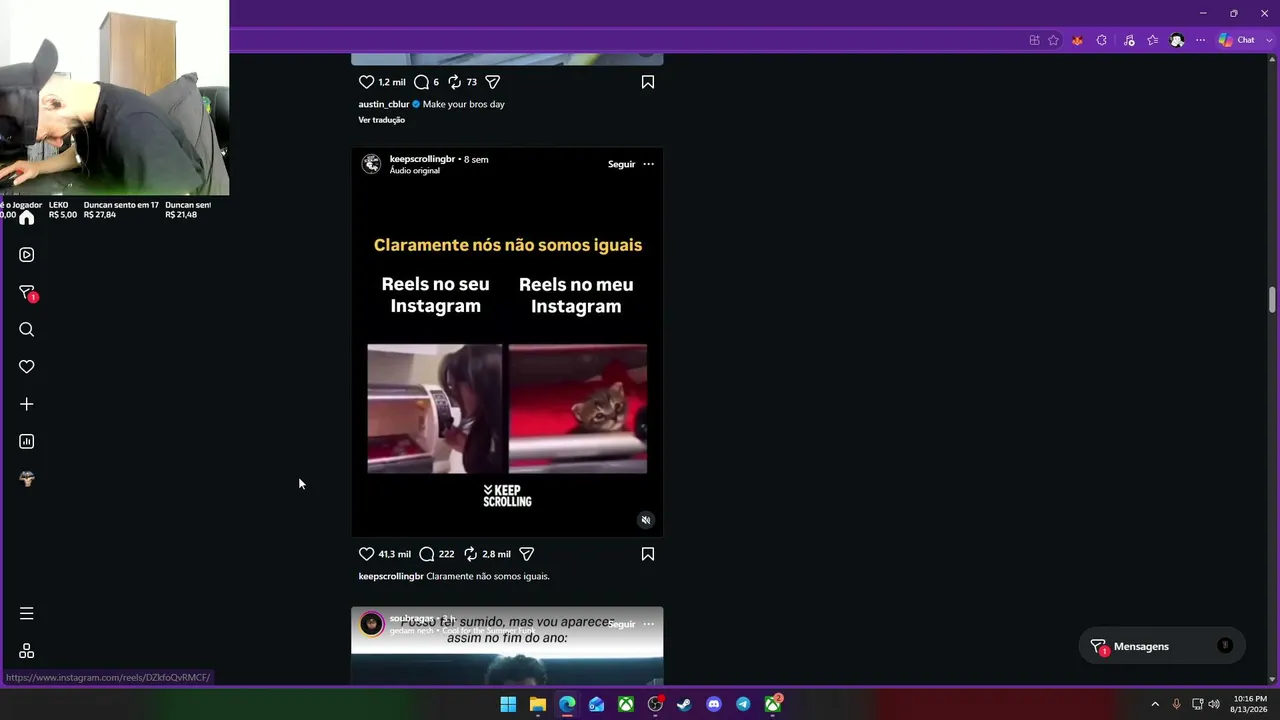Open direct messages icon in the left sidebar
Screen dimensions: 1280x720
click(x=27, y=292)
